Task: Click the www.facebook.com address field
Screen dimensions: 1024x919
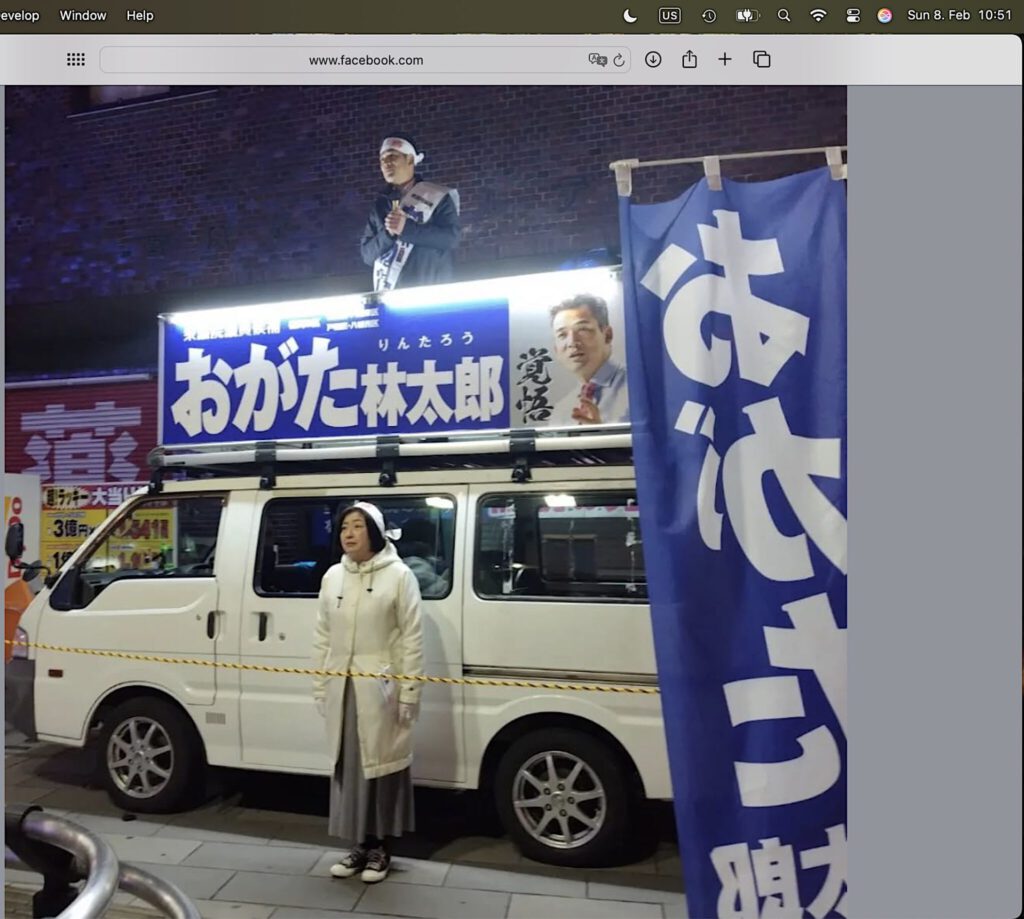Action: point(365,60)
